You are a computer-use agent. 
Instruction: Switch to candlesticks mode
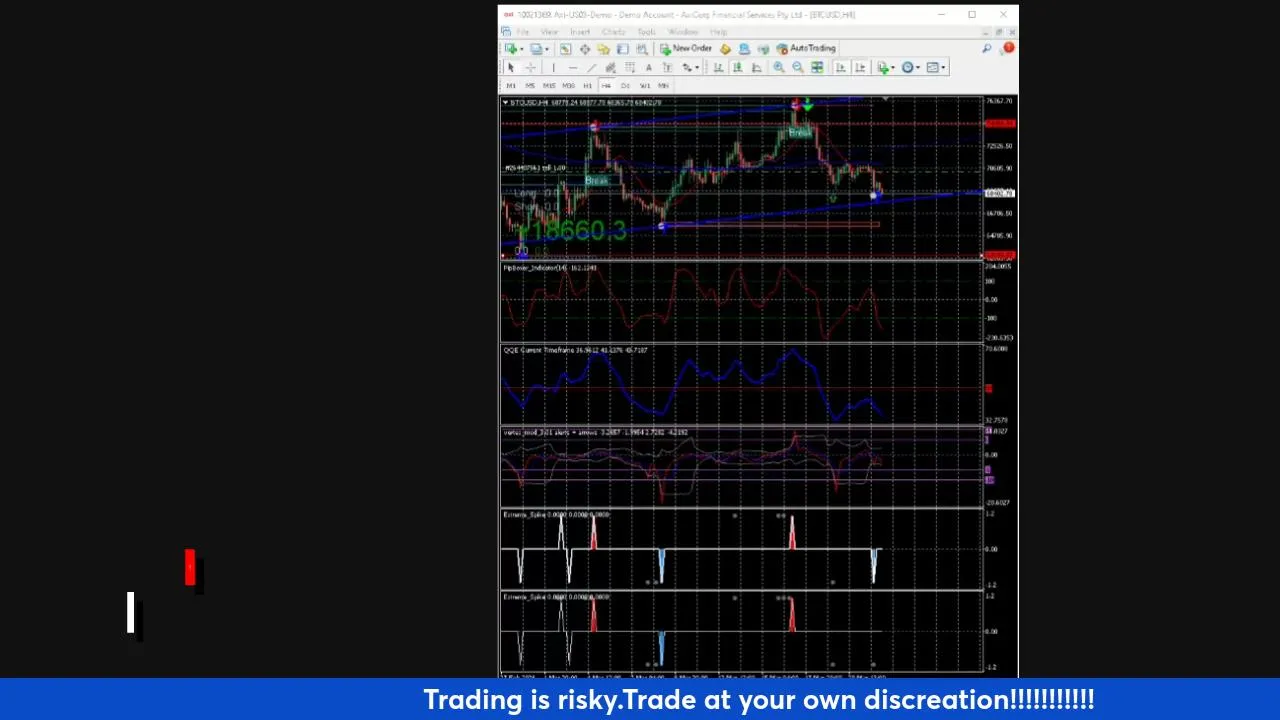738,67
